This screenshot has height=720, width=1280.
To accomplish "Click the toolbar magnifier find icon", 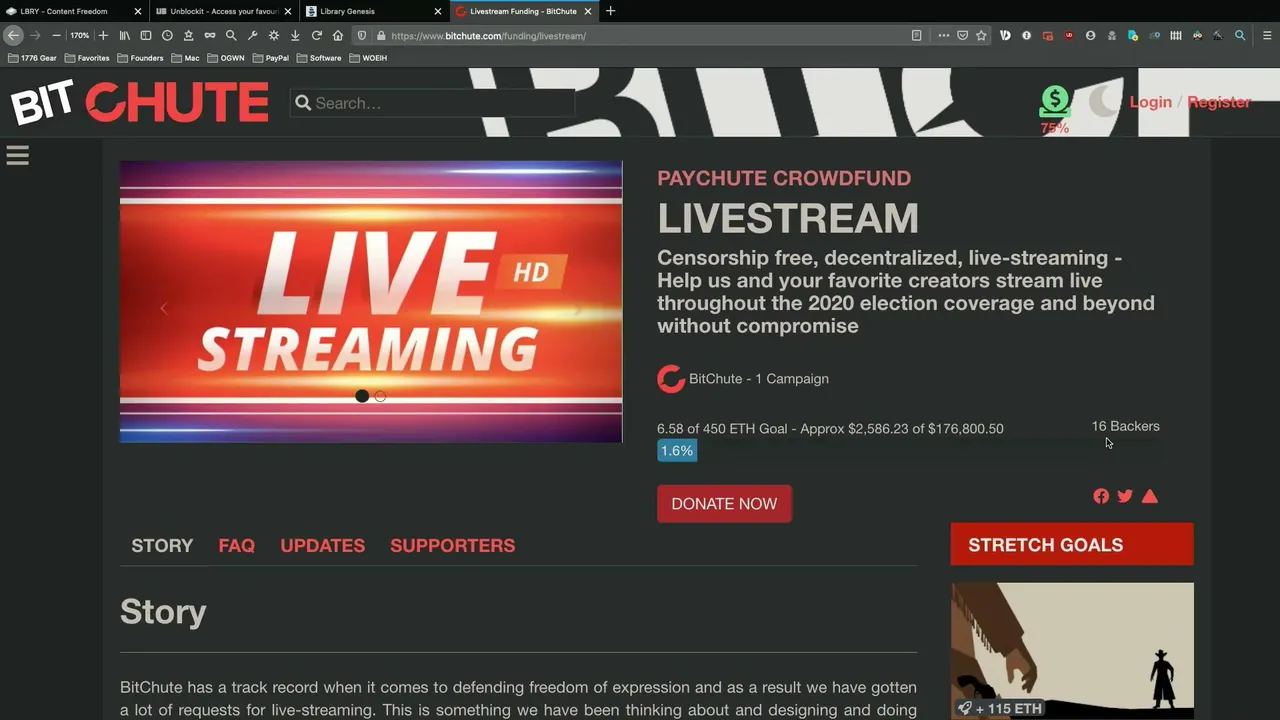I will point(231,35).
